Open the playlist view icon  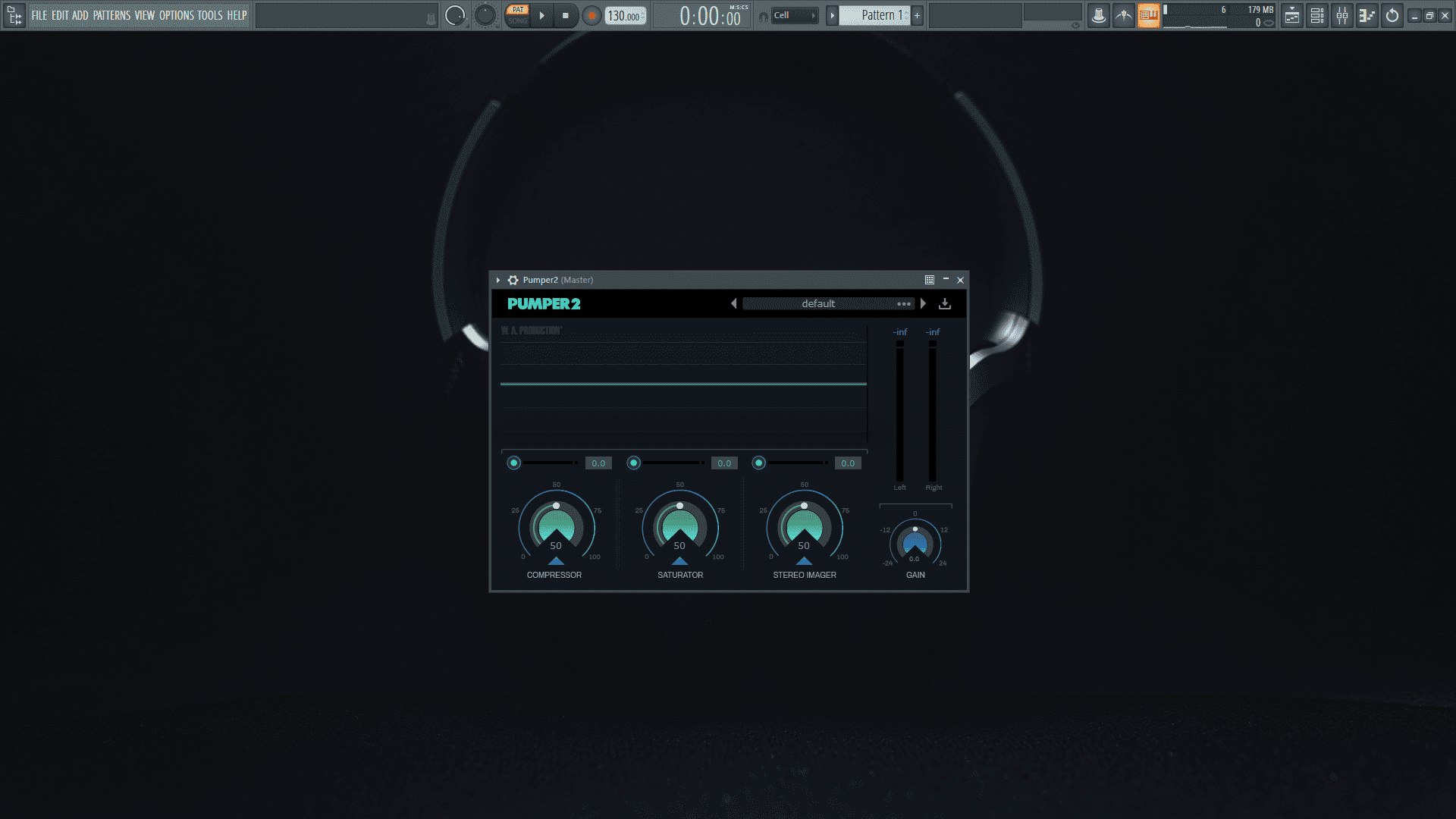tap(1292, 15)
